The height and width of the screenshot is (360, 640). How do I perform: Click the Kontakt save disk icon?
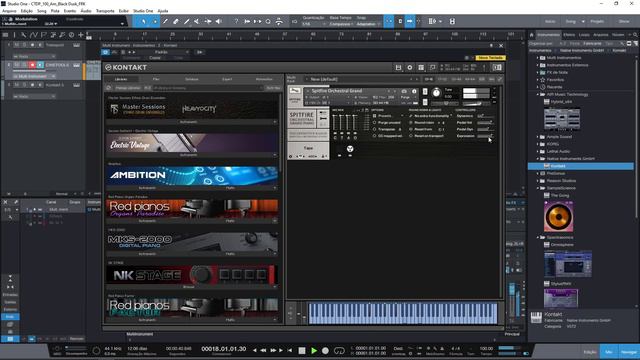(x=398, y=67)
